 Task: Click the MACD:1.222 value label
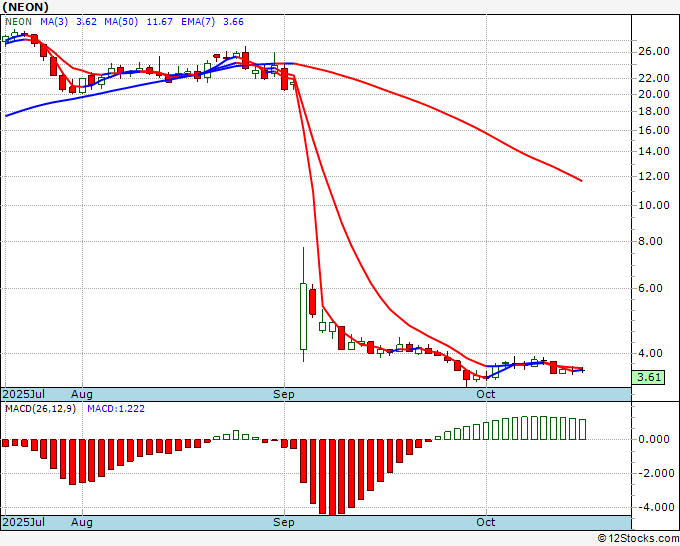116,409
